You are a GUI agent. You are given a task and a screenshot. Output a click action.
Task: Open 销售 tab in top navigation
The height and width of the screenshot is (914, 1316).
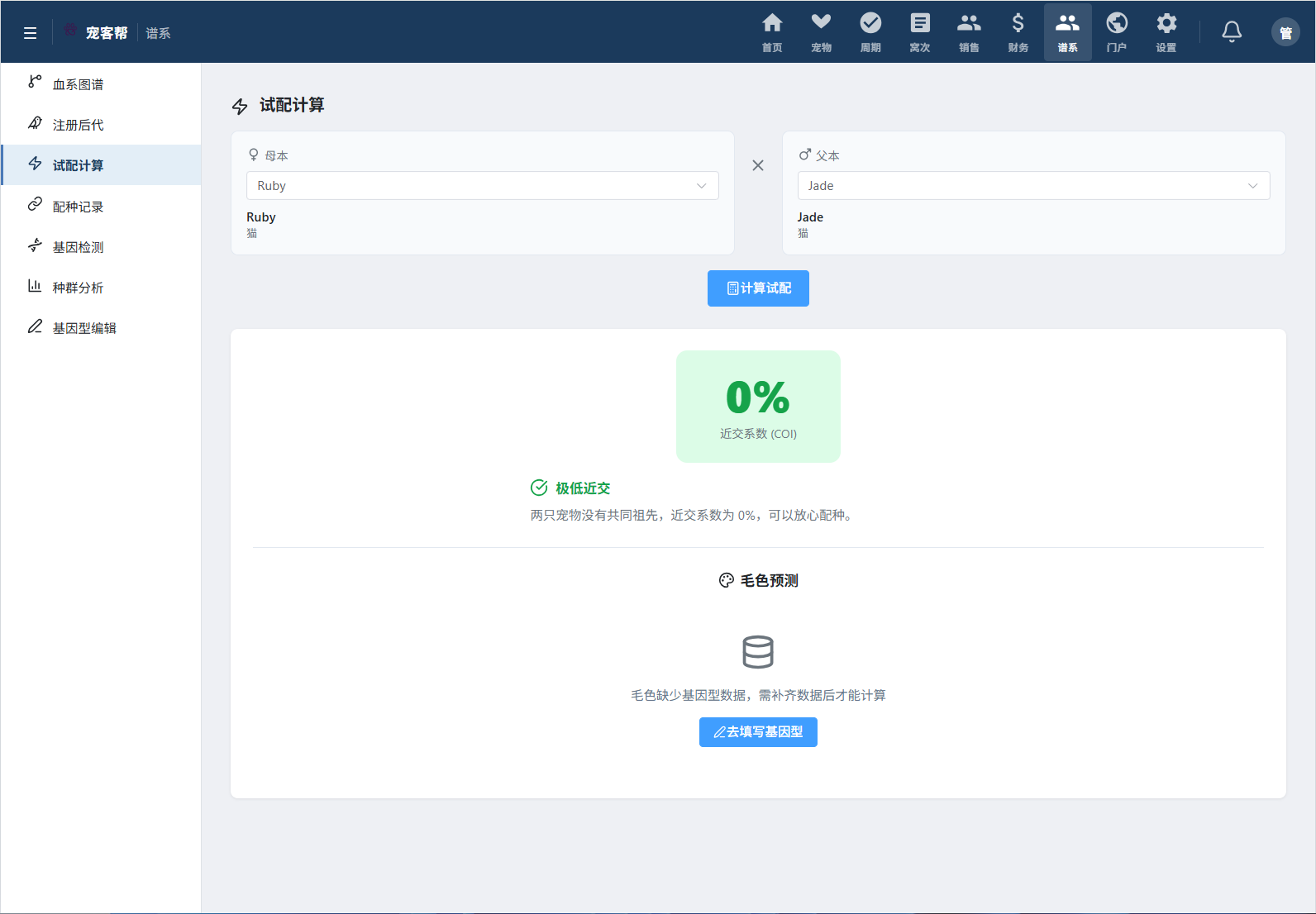point(969,32)
